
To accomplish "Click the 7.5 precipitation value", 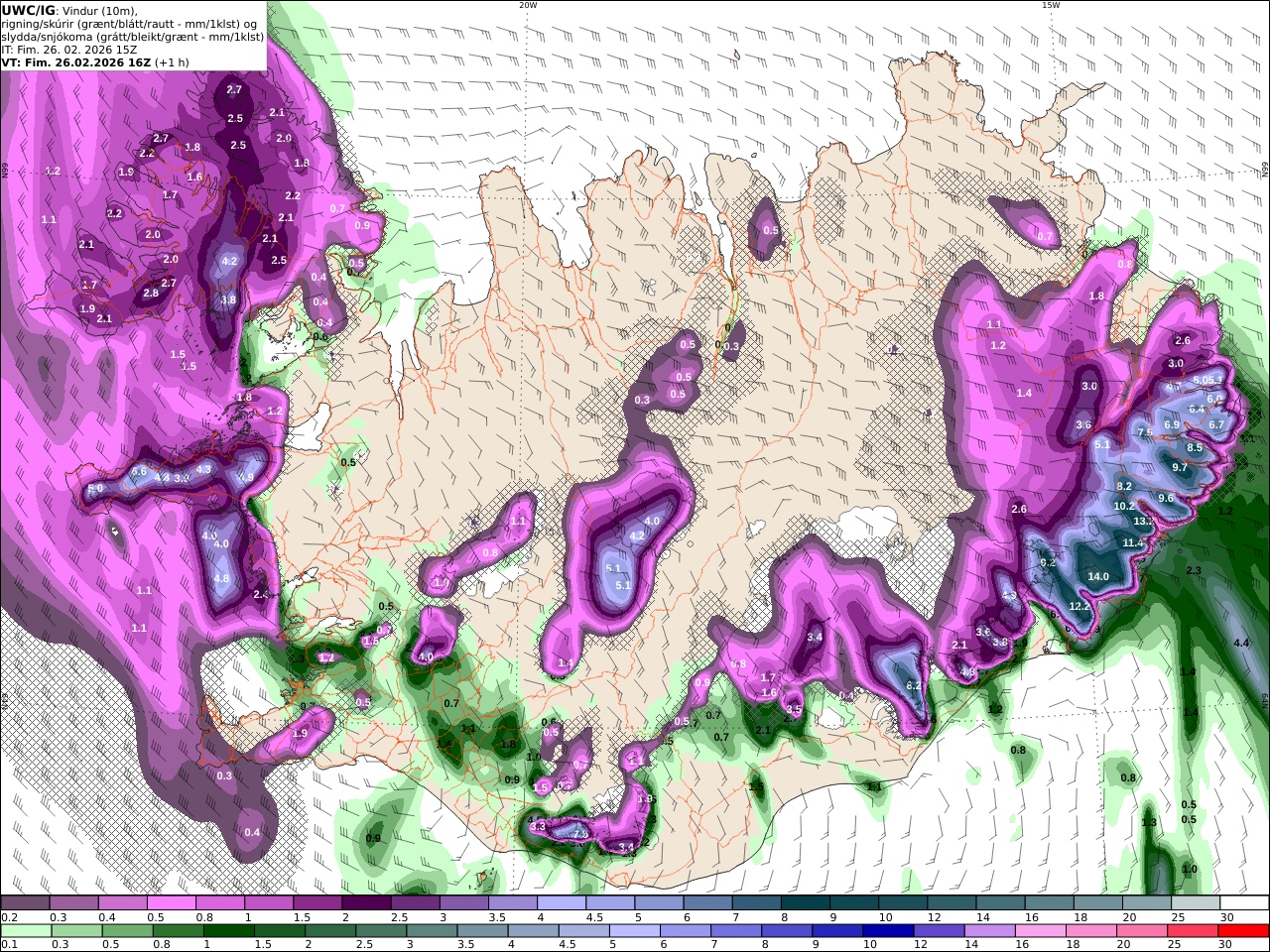I will click(x=1145, y=433).
